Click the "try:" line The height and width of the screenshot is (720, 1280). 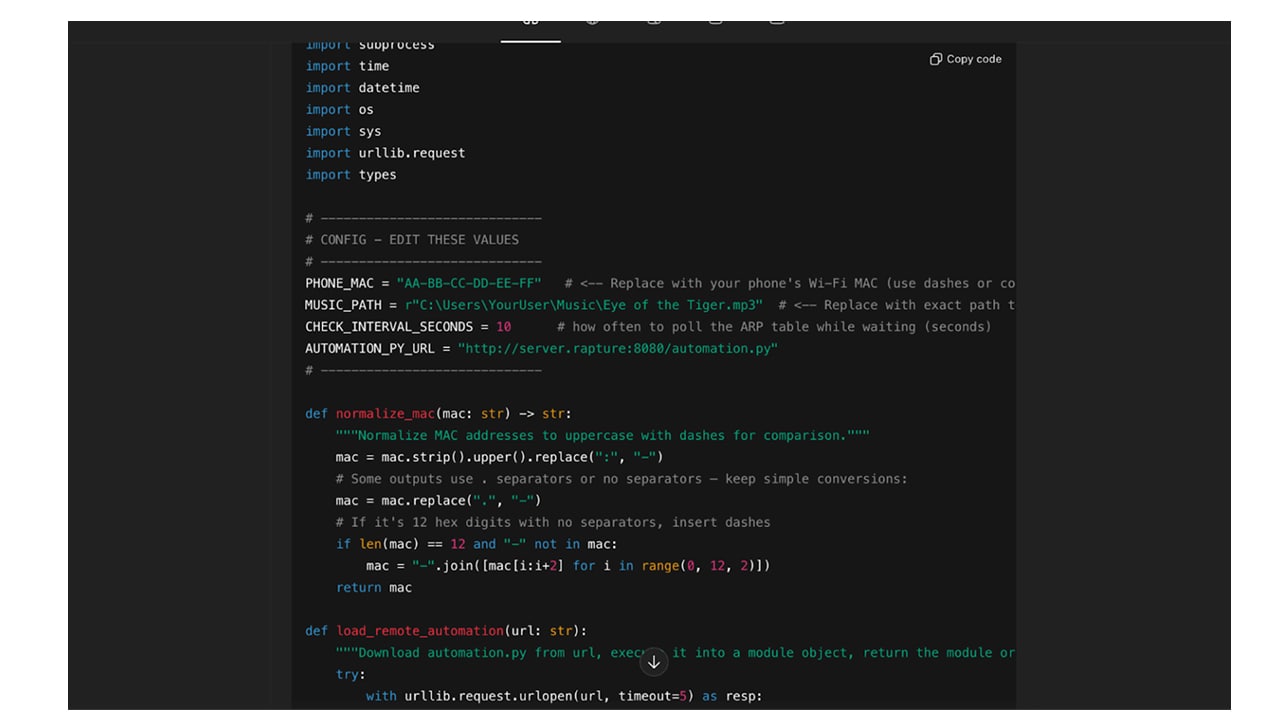(351, 675)
